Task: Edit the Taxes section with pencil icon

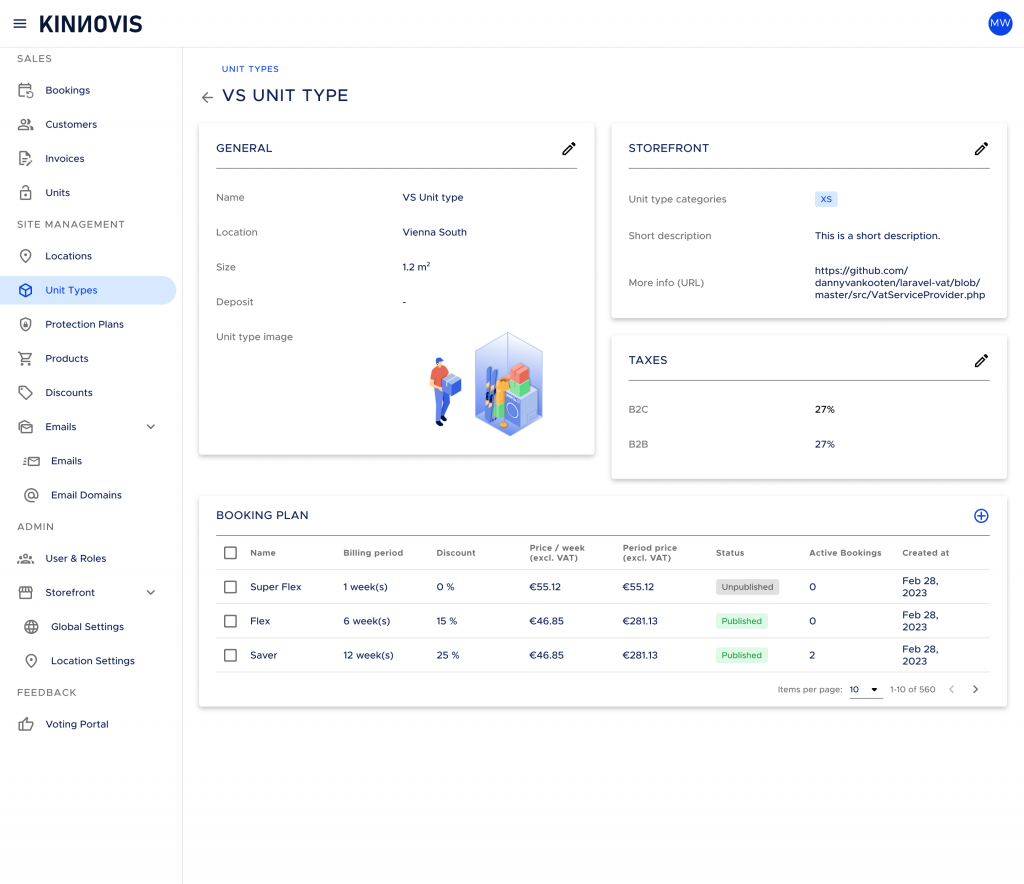Action: click(x=981, y=360)
